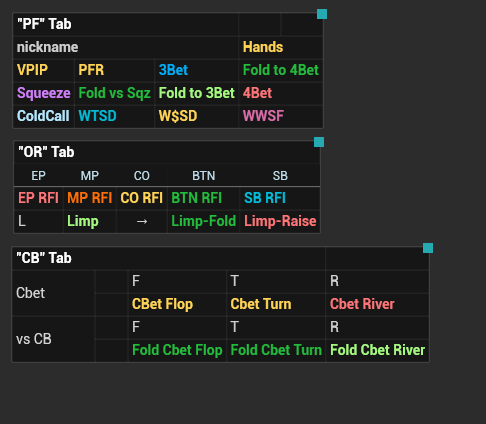The image size is (486, 424).
Task: Click the Hands stat cell
Action: click(281, 47)
